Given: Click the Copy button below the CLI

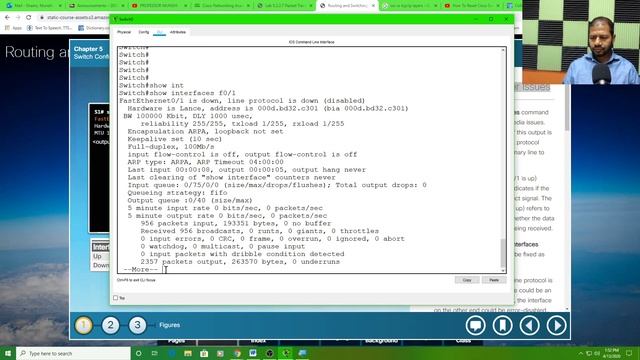Looking at the screenshot, I should coord(467,280).
